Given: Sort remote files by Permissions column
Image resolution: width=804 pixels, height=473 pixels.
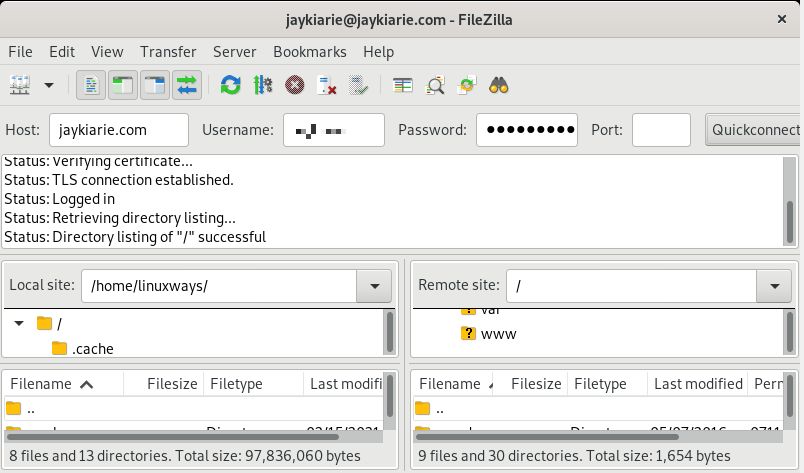Looking at the screenshot, I should click(767, 384).
